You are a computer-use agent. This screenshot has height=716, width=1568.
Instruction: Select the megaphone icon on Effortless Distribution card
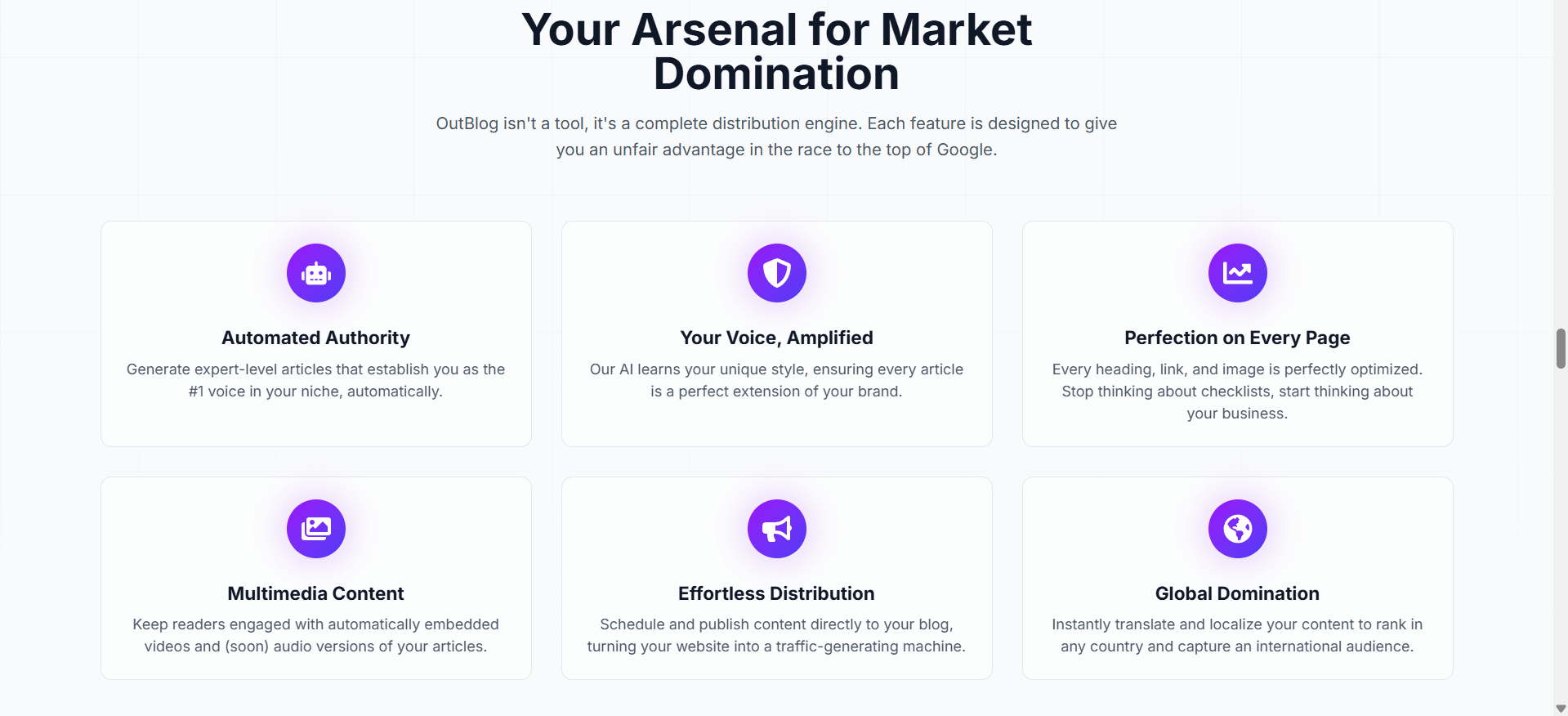pyautogui.click(x=776, y=529)
